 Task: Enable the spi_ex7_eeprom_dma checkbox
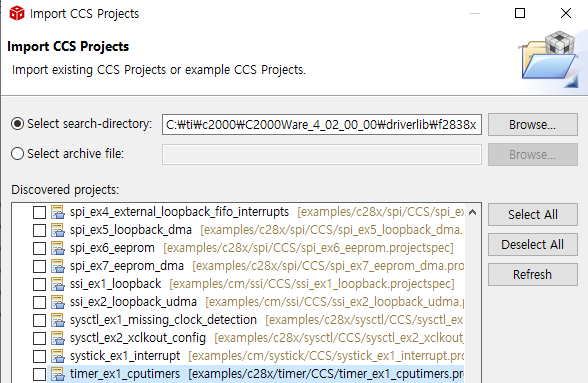pos(39,266)
